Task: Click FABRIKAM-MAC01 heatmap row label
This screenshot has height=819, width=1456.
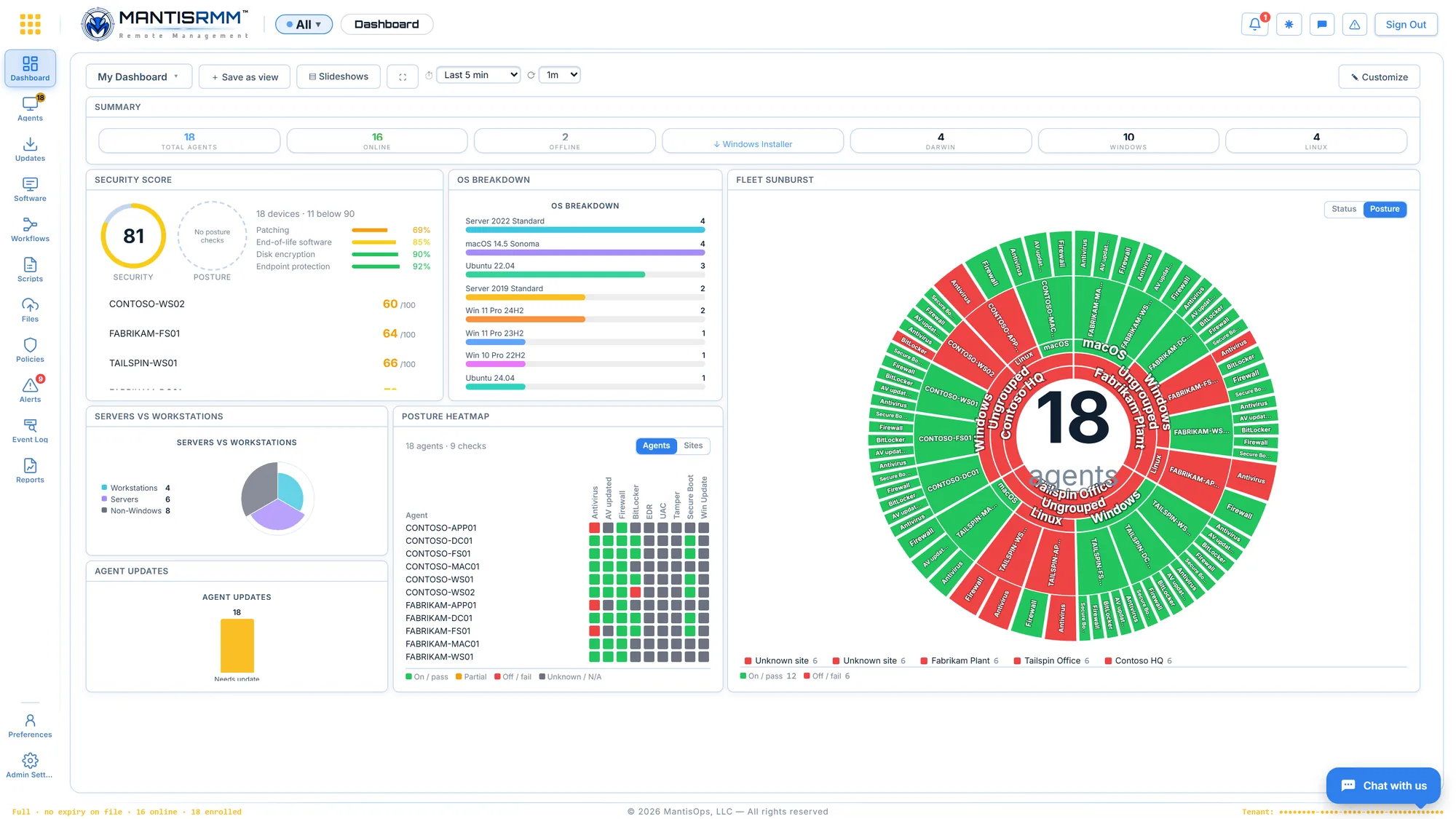Action: pyautogui.click(x=443, y=644)
